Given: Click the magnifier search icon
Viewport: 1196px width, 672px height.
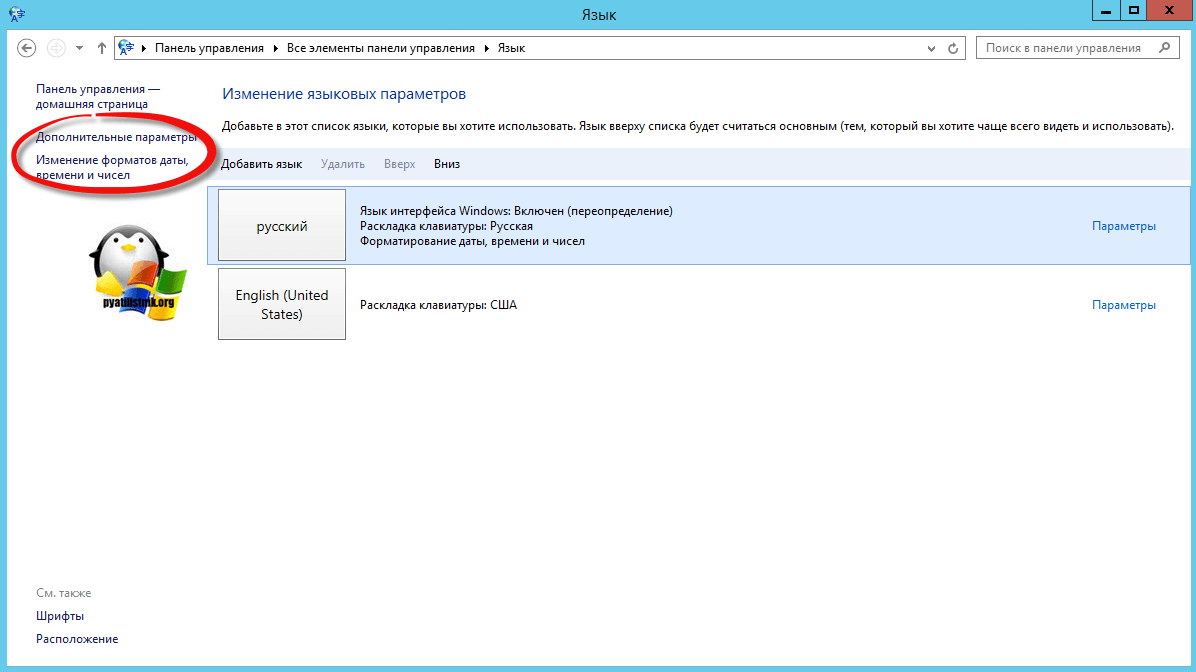Looking at the screenshot, I should click(1163, 48).
